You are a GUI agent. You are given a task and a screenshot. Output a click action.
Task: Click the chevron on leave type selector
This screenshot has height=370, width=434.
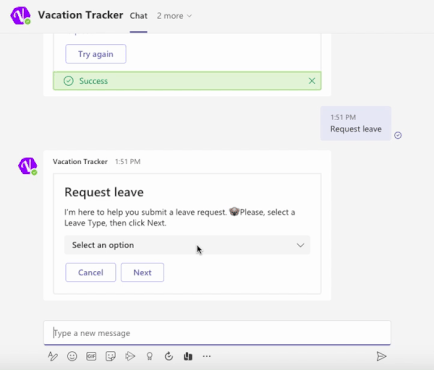pyautogui.click(x=300, y=245)
